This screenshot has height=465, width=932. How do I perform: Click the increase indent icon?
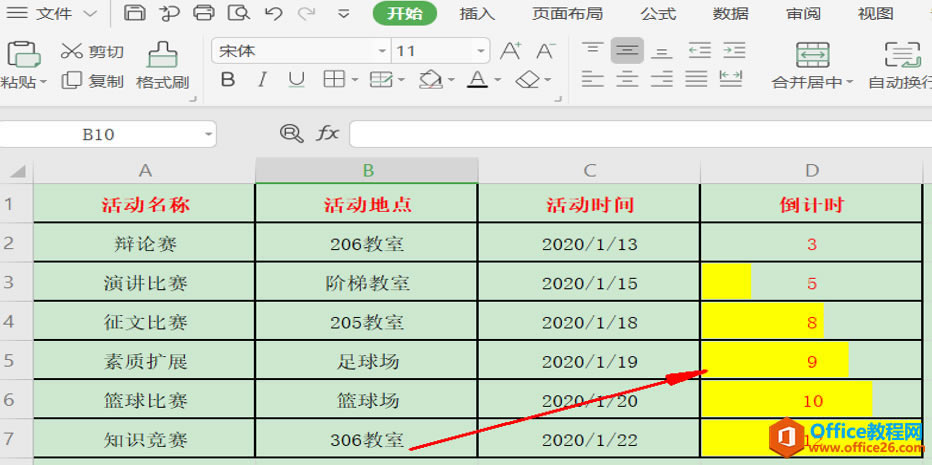(x=734, y=51)
